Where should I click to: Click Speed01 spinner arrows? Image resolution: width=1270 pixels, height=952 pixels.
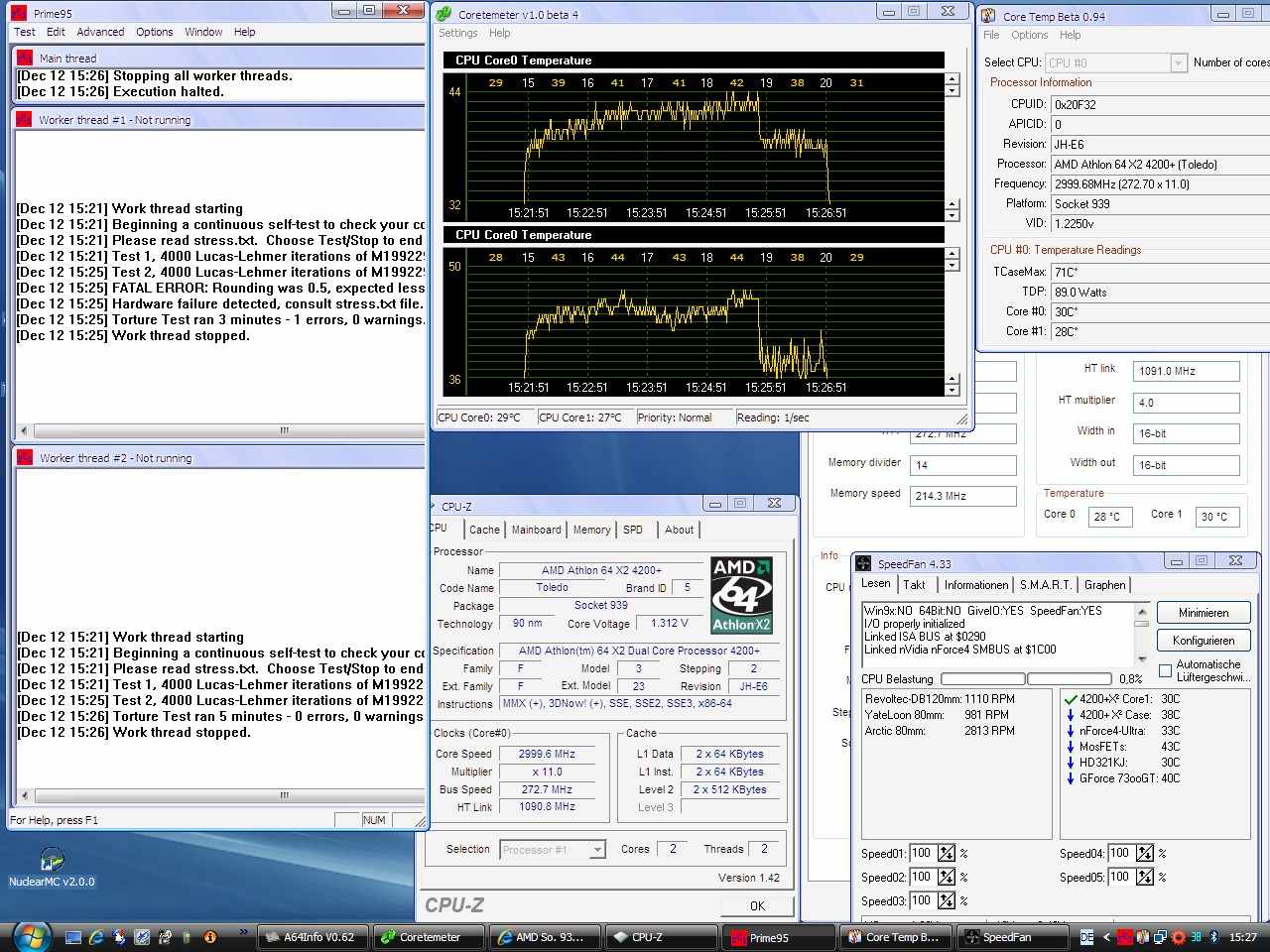947,853
